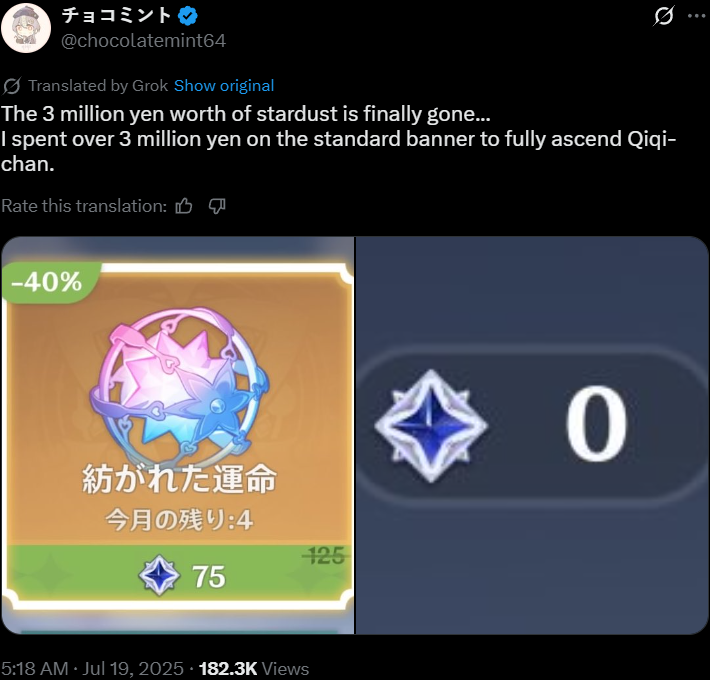Click the 5:18 AM Jul 19, 2025 timestamp
The image size is (710, 680).
[92, 669]
